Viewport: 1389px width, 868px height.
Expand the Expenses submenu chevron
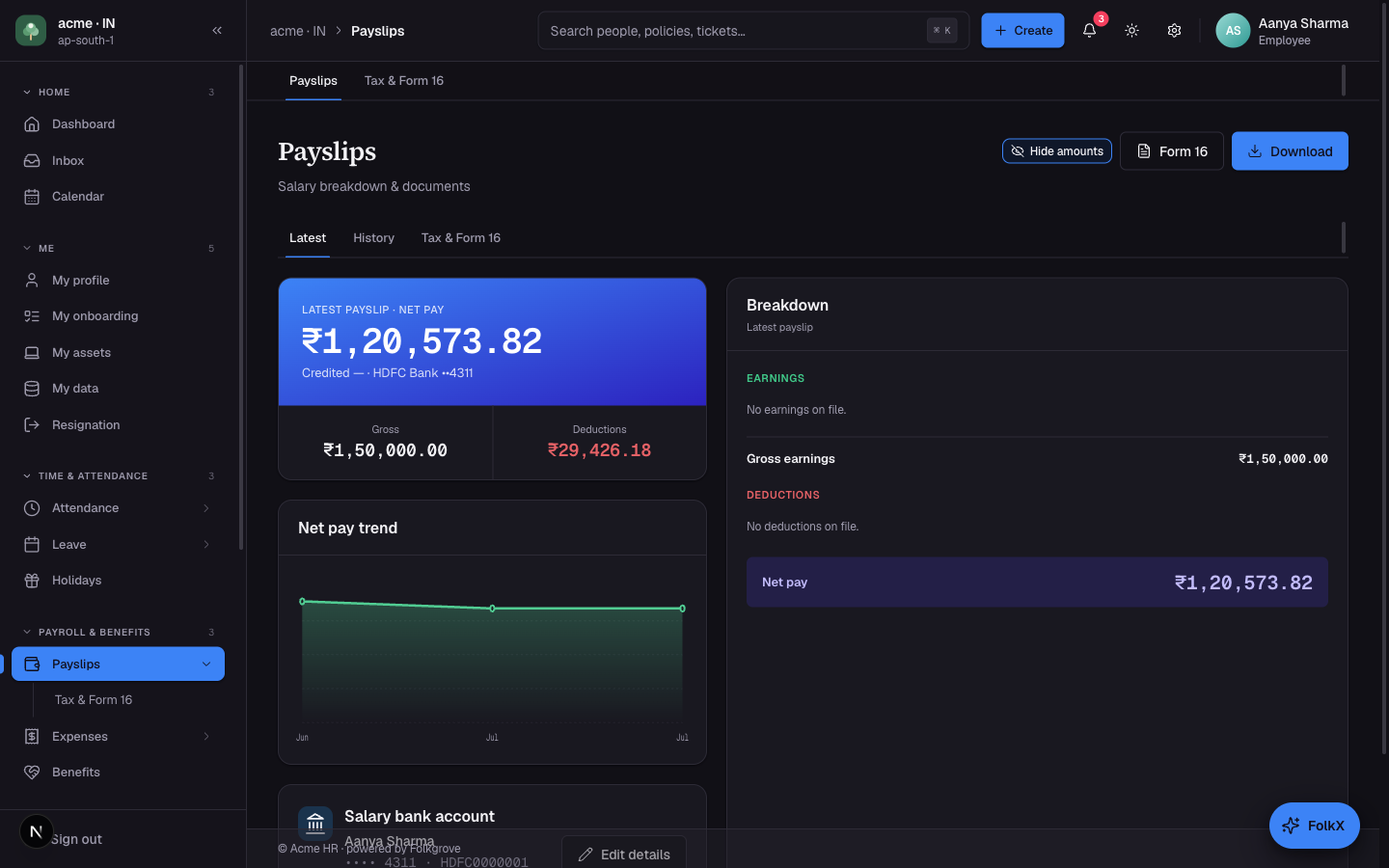coord(206,737)
